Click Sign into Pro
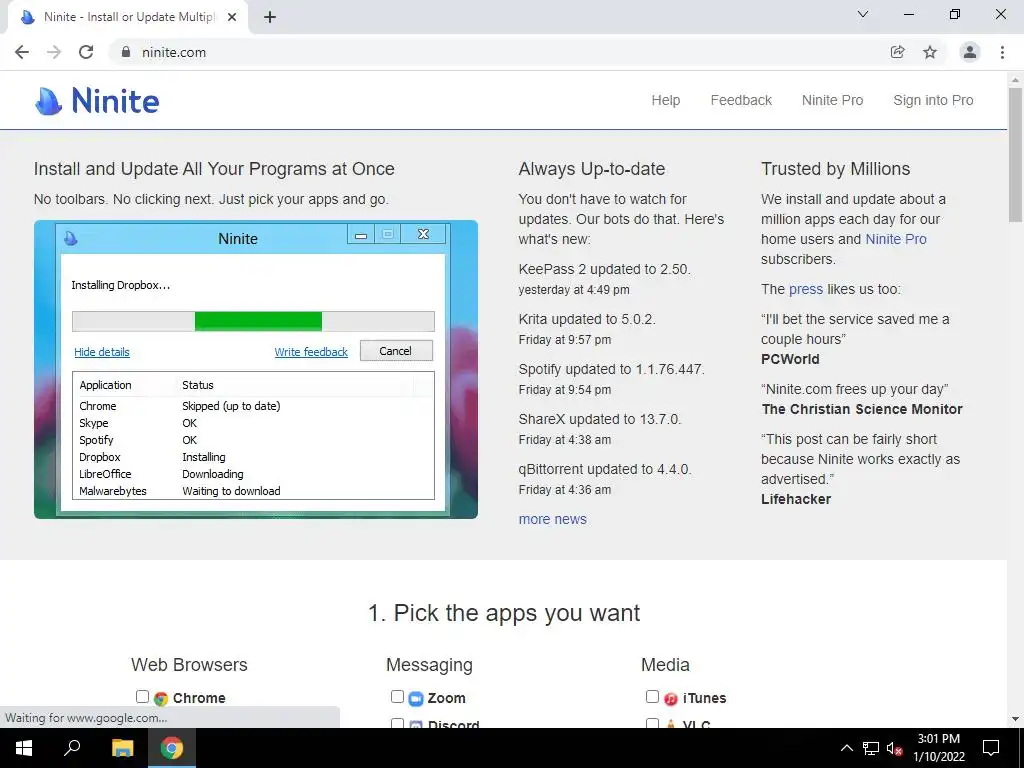Screen dimensions: 1024x768 [933, 101]
